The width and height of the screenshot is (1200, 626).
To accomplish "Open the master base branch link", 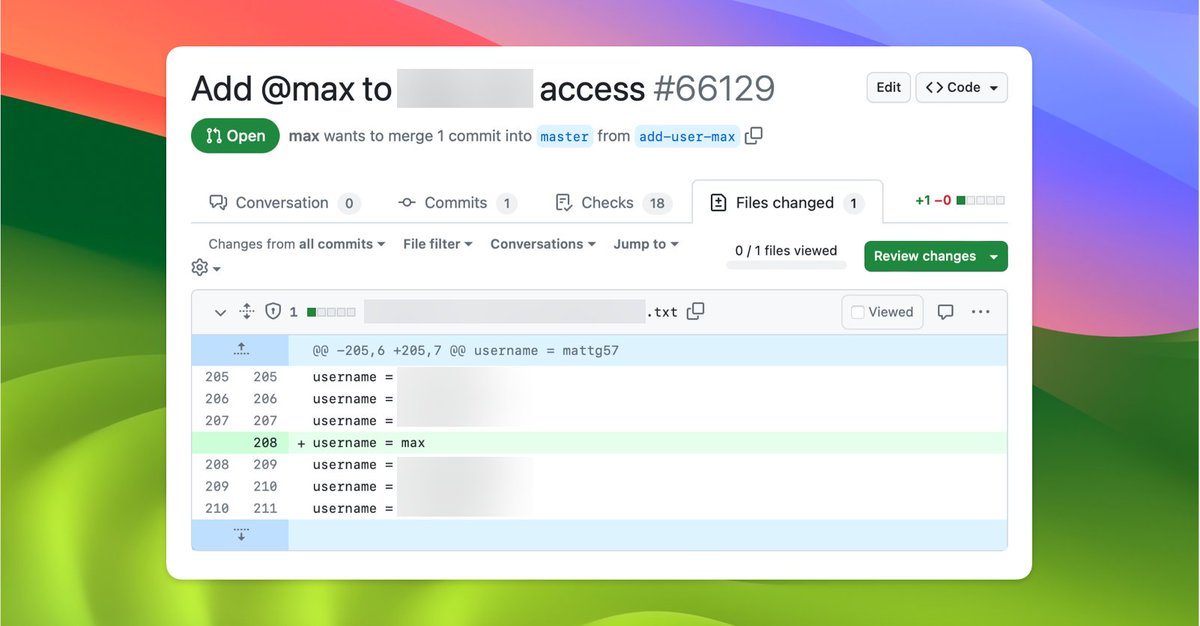I will click(x=564, y=136).
